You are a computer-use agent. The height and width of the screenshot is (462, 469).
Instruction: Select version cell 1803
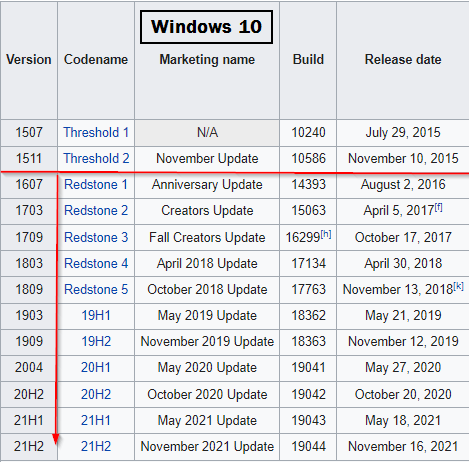point(29,263)
